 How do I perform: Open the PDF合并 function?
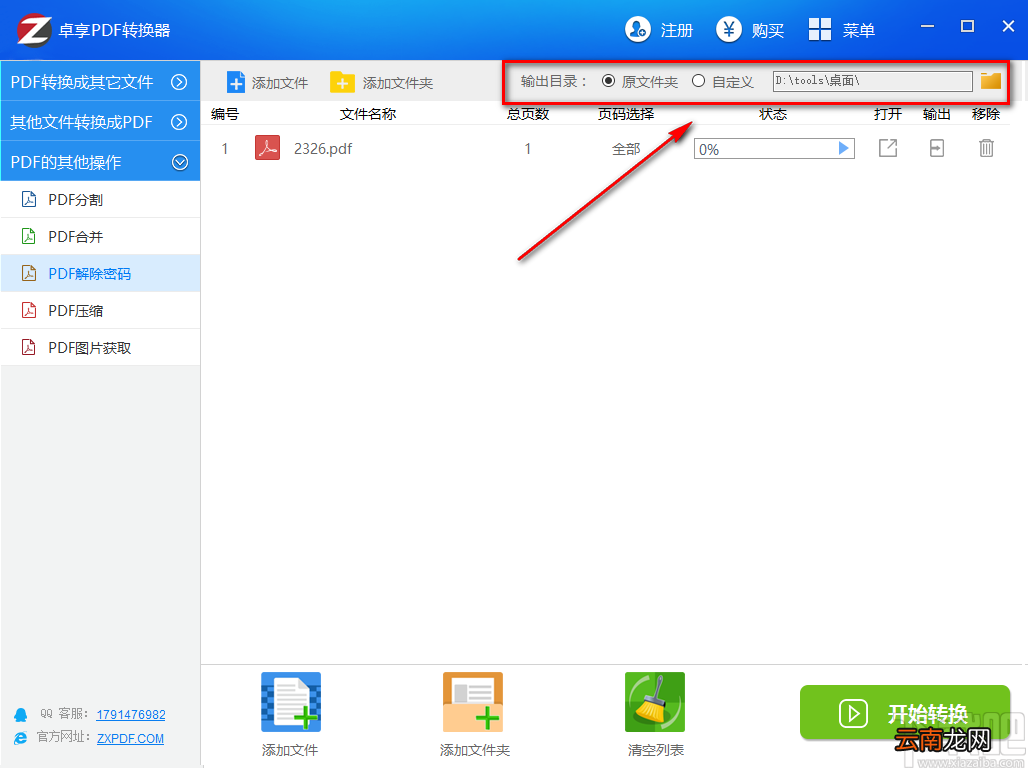point(100,236)
